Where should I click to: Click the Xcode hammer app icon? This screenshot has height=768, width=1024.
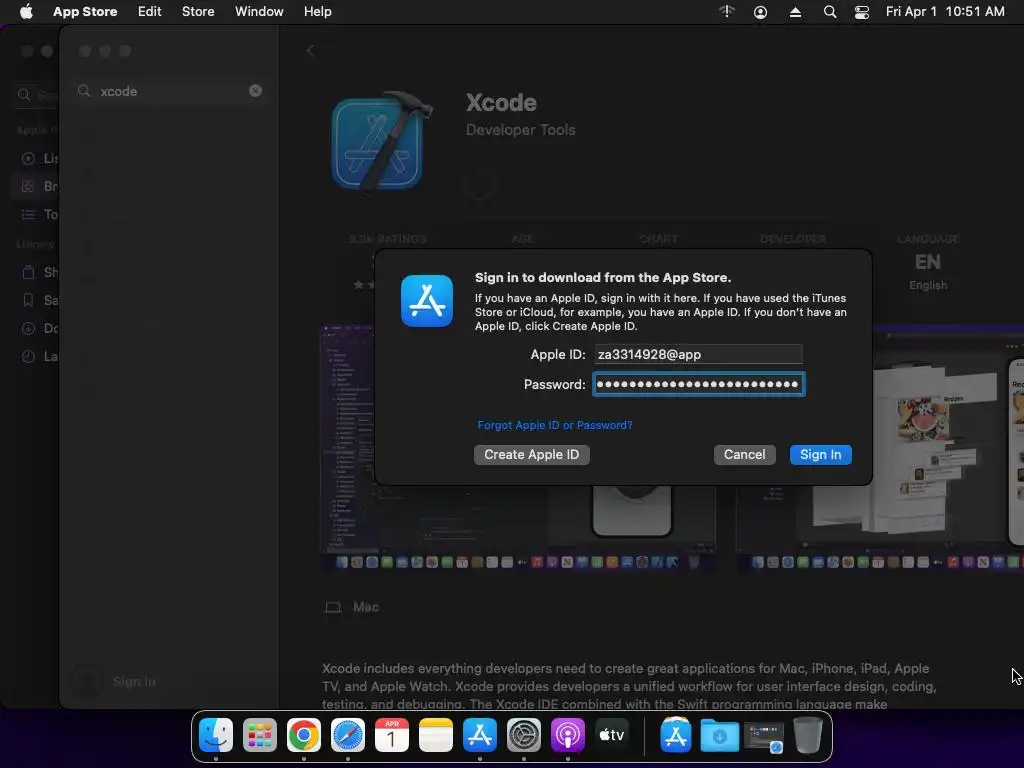pyautogui.click(x=381, y=141)
